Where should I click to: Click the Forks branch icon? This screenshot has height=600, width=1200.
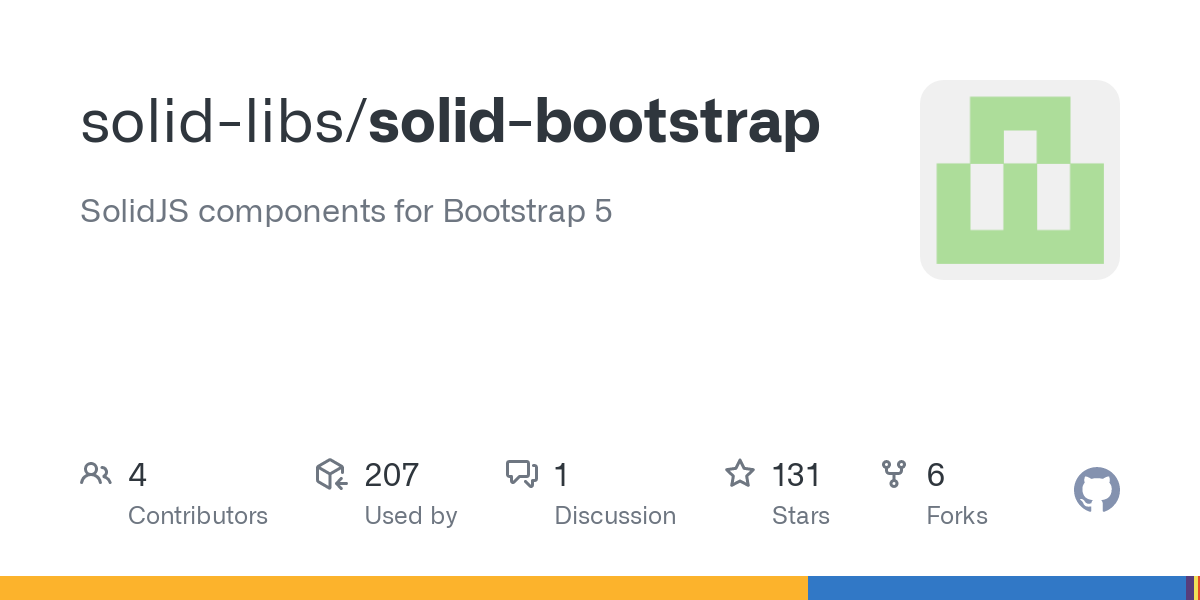(x=893, y=474)
